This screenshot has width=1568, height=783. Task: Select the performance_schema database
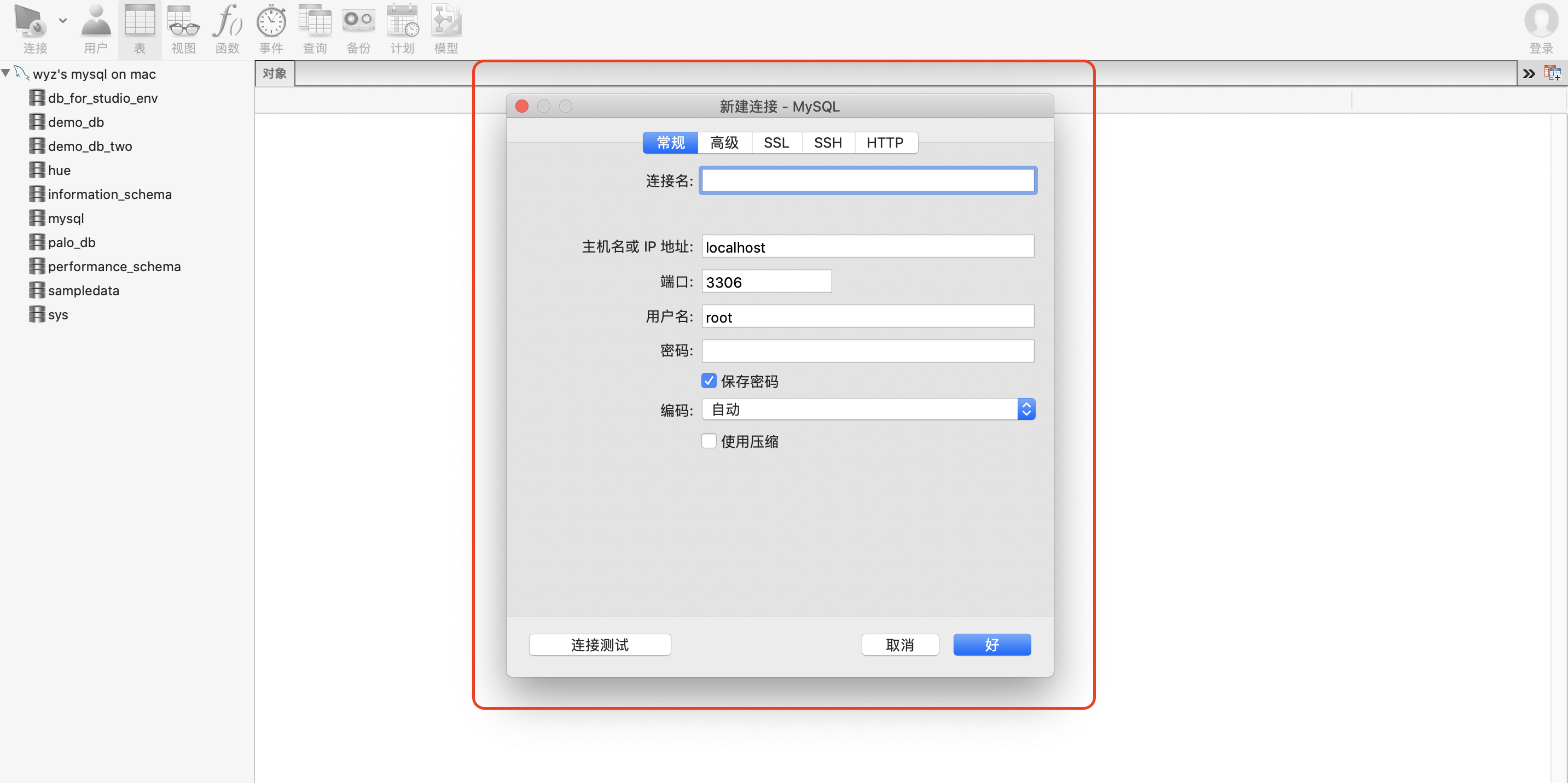point(114,266)
